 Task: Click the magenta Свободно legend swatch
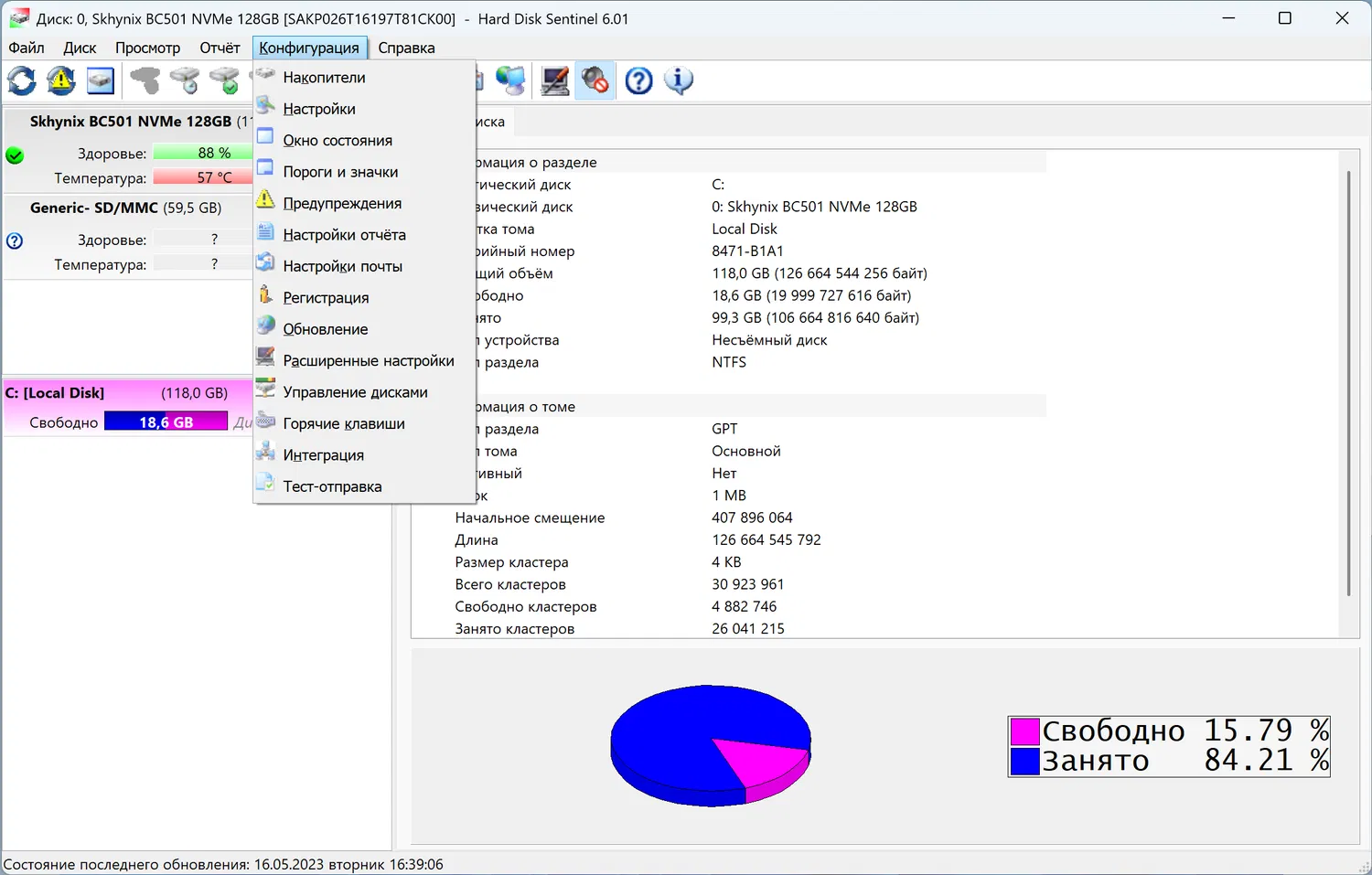point(1024,731)
